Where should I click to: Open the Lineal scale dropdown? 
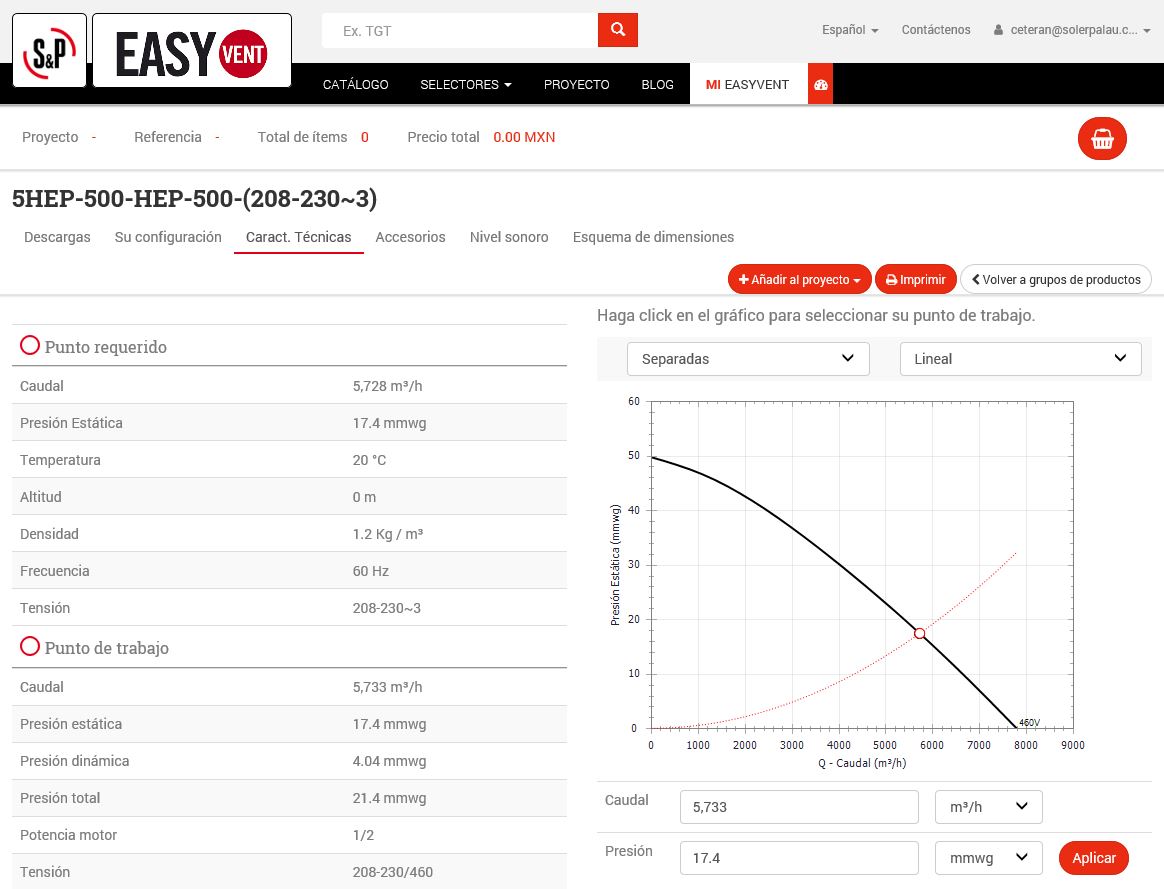pos(1020,359)
